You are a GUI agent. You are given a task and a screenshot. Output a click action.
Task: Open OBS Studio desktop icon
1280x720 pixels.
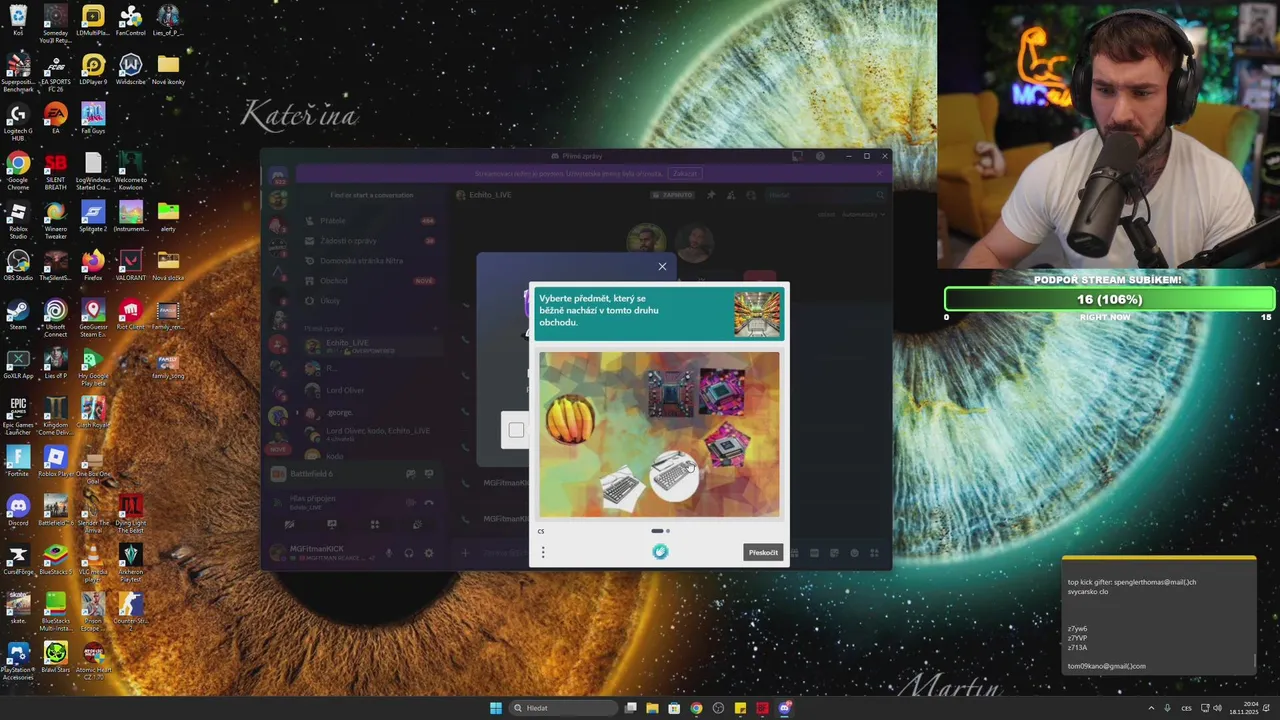pos(18,266)
